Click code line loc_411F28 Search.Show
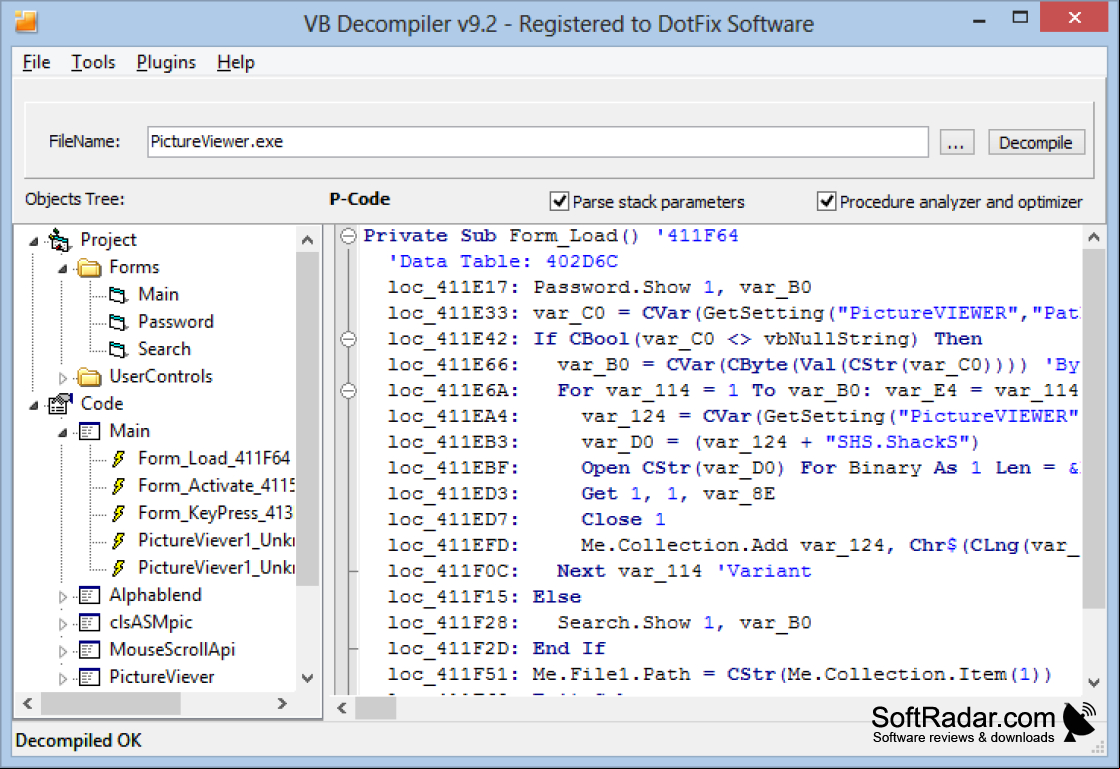The height and width of the screenshot is (769, 1120). pos(599,623)
